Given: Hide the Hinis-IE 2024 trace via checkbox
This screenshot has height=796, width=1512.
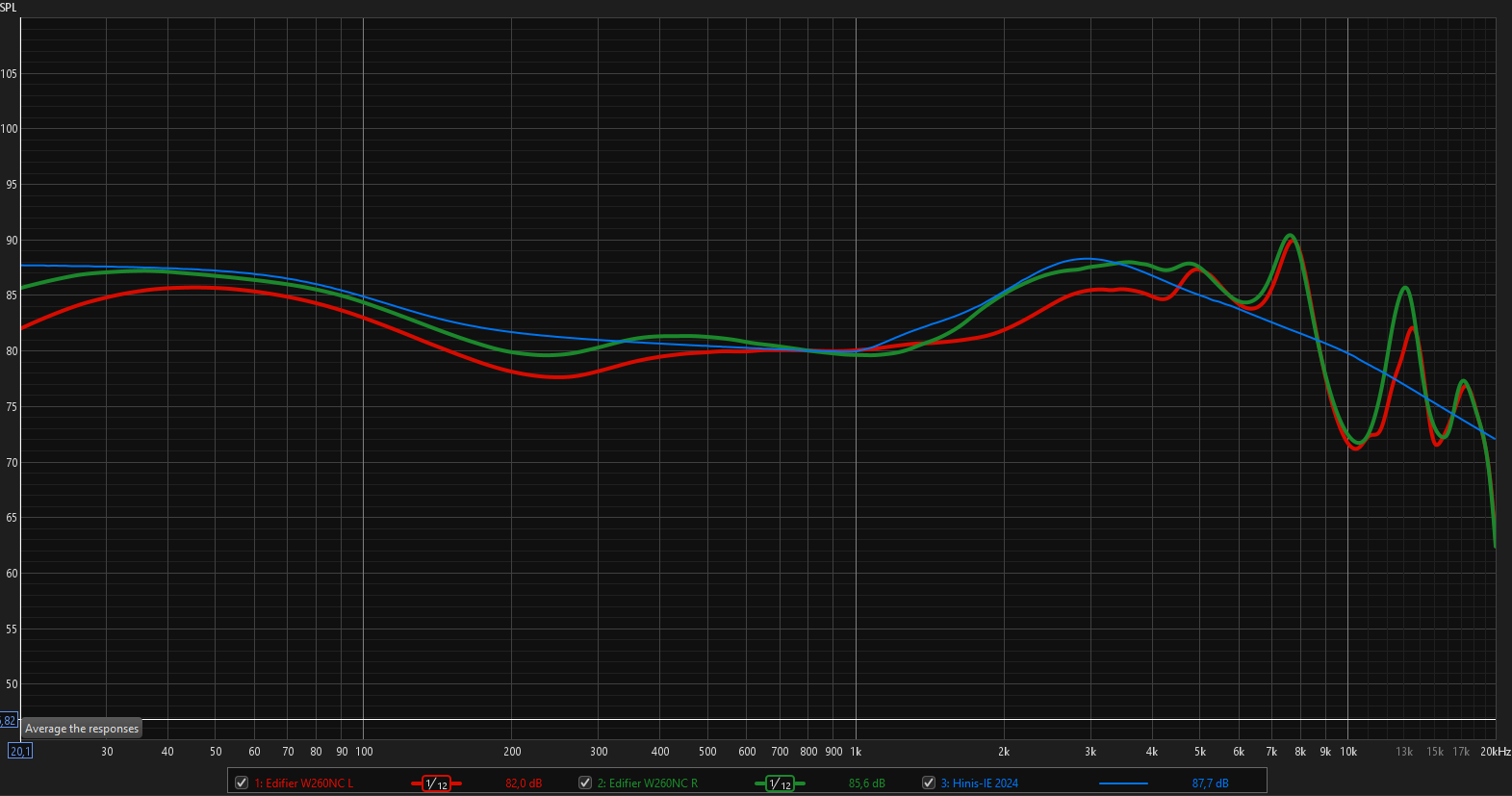Looking at the screenshot, I should pyautogui.click(x=928, y=783).
